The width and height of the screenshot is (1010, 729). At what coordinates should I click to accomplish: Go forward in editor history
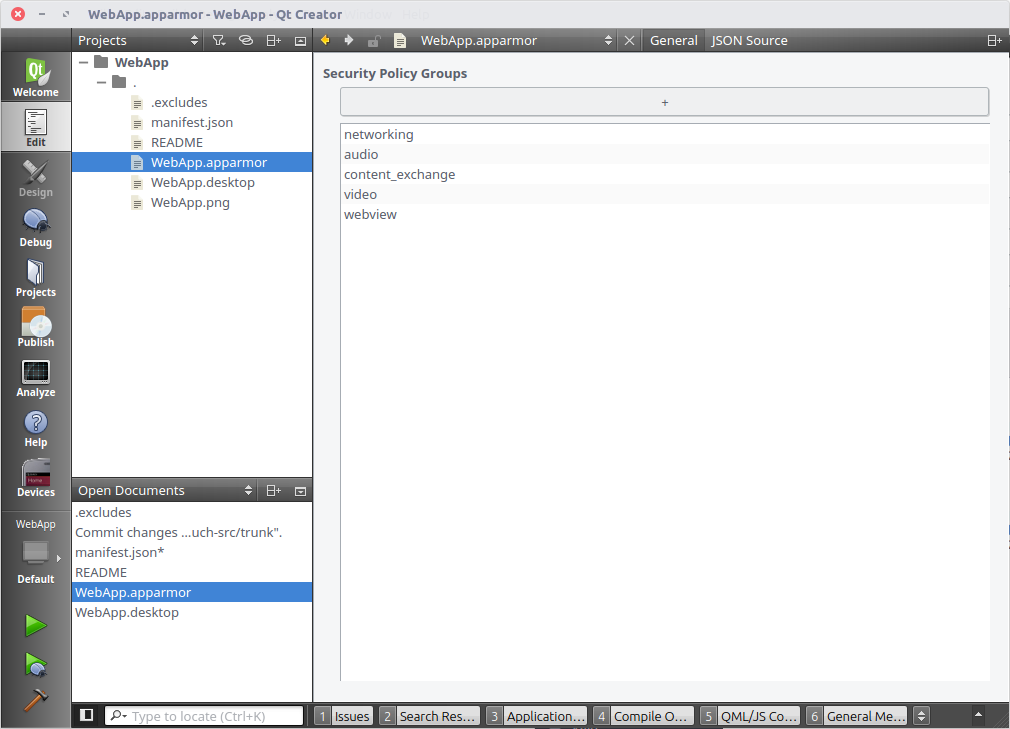point(348,41)
